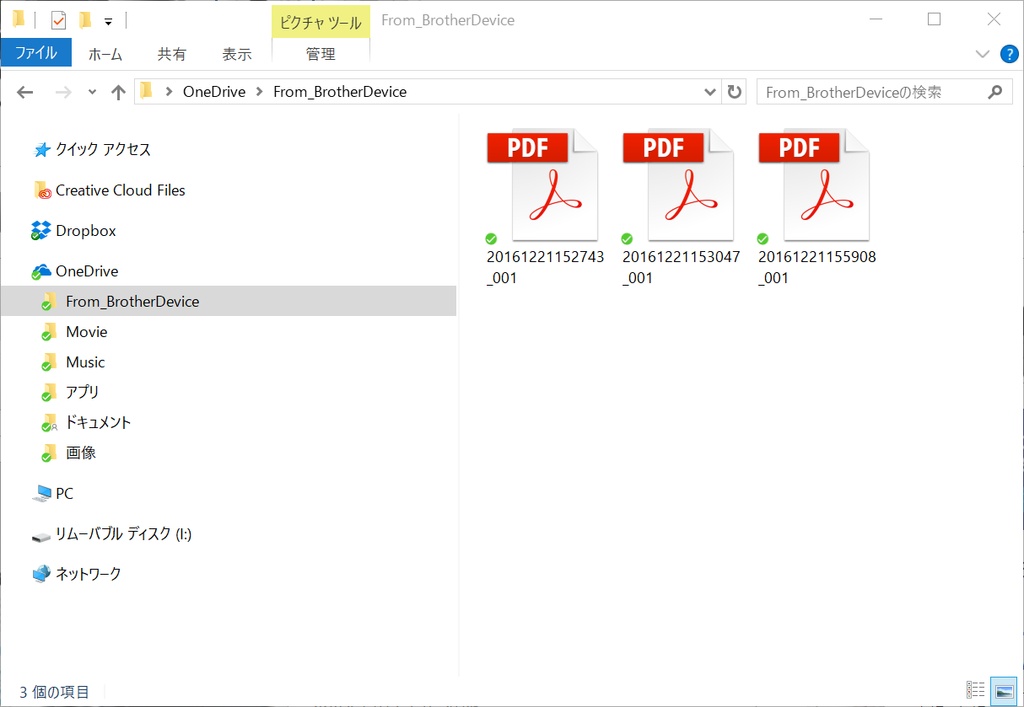The image size is (1024, 707).
Task: Click the Movie folder icon
Action: (x=48, y=332)
